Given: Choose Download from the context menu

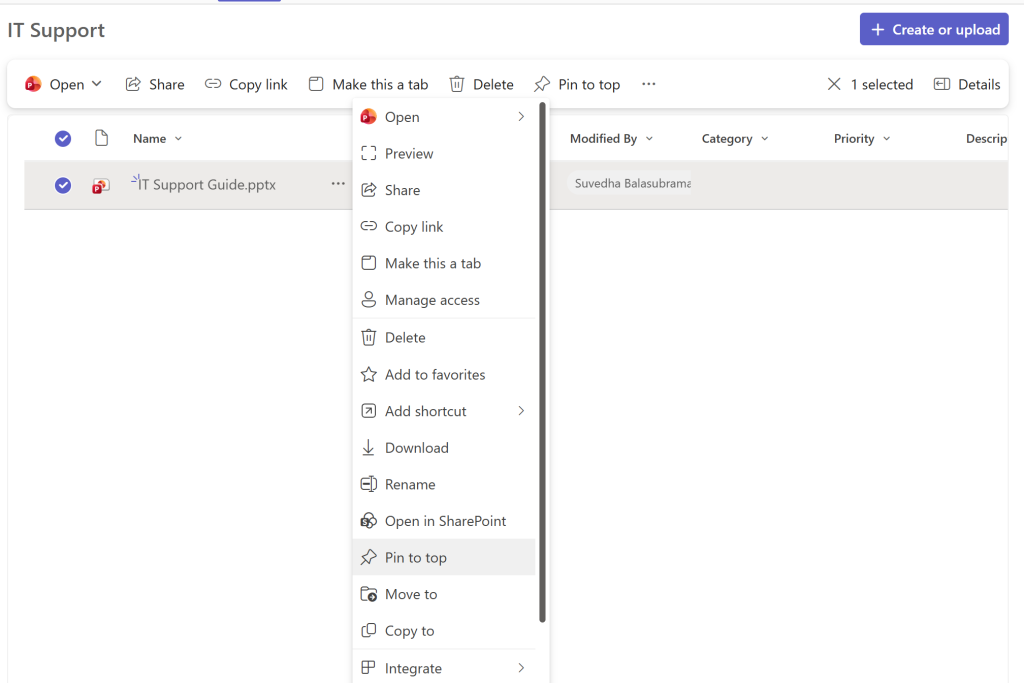Looking at the screenshot, I should tap(444, 447).
